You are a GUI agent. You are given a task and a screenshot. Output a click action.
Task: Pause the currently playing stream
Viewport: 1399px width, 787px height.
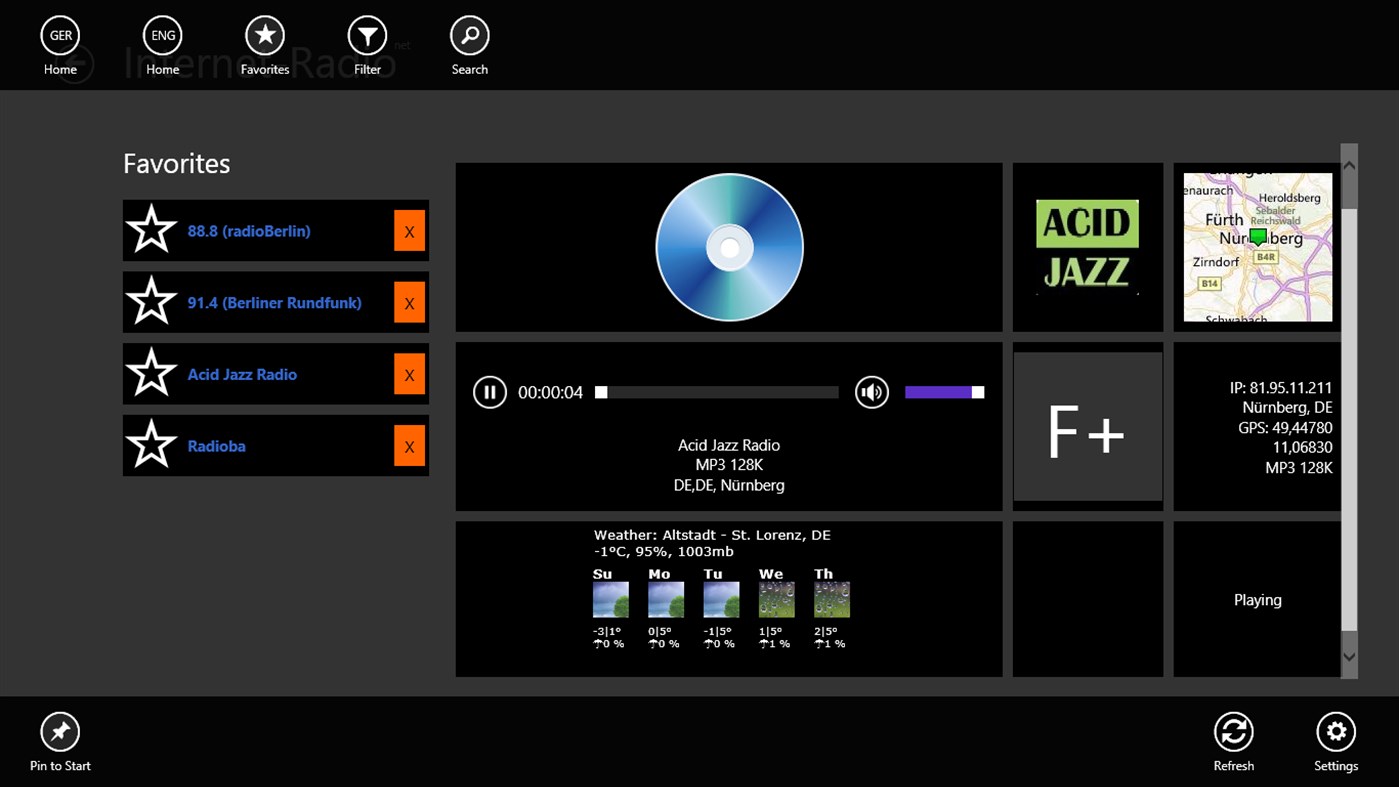point(490,392)
